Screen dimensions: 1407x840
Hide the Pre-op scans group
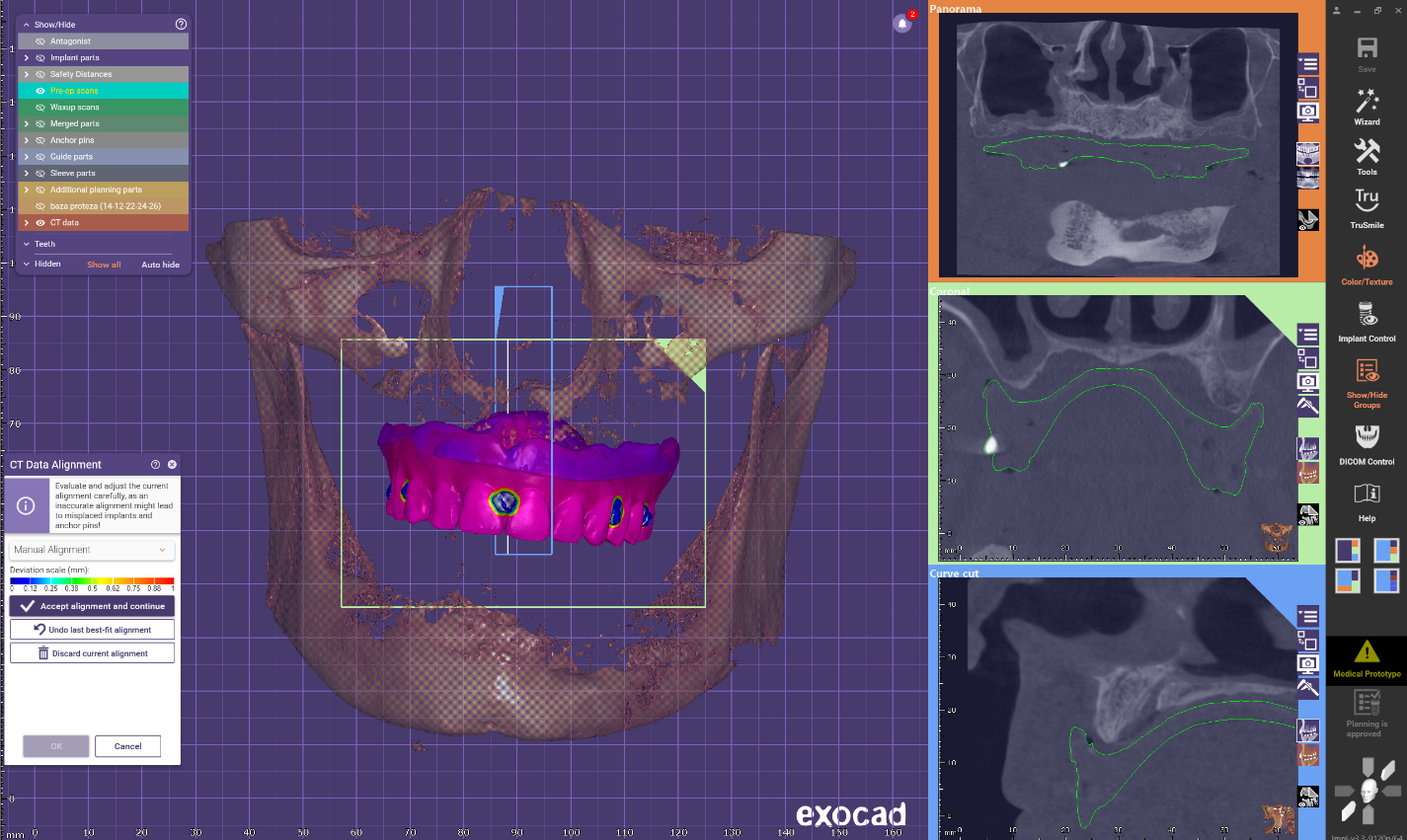[x=40, y=91]
